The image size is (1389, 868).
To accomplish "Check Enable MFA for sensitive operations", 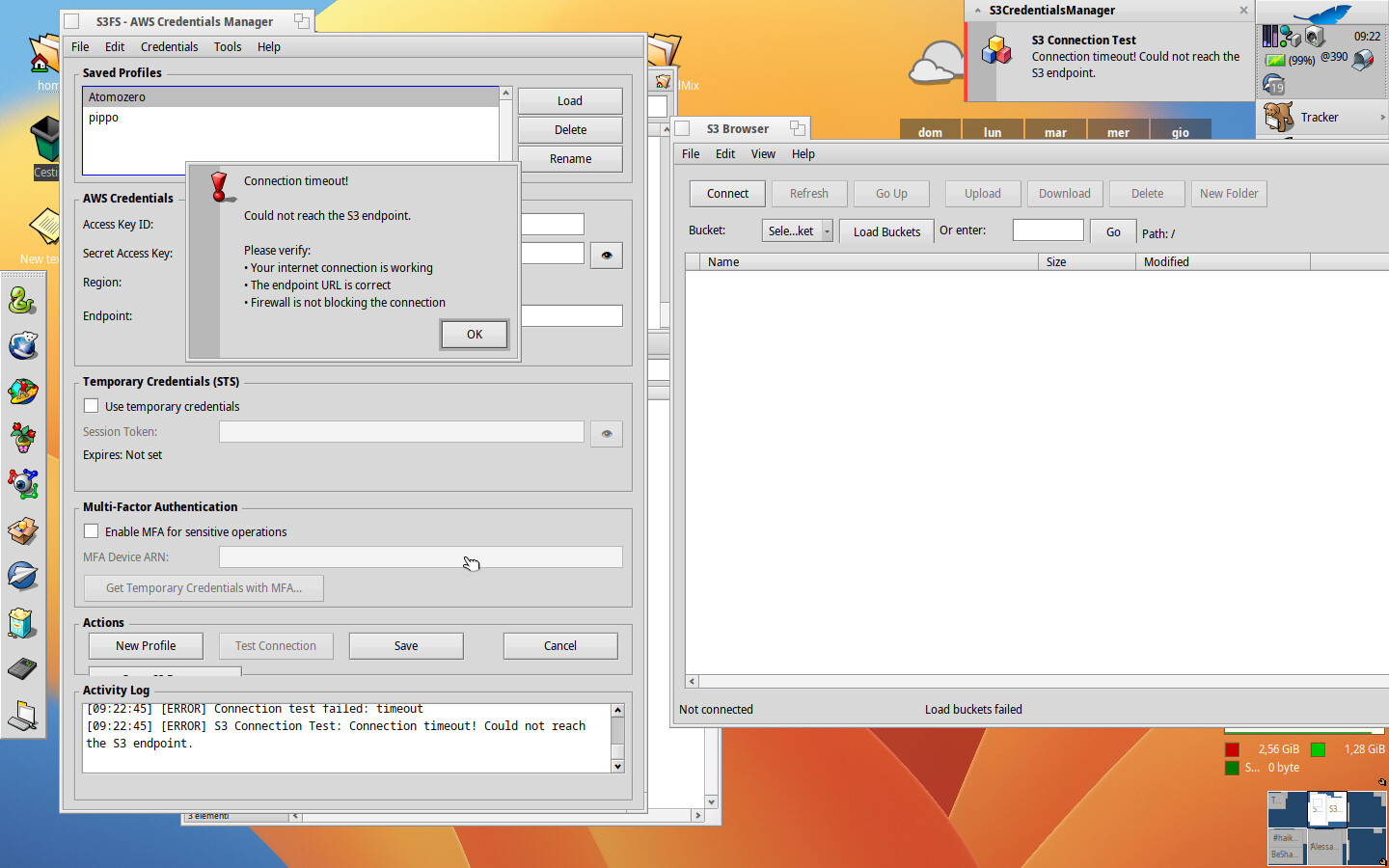I will pos(92,532).
